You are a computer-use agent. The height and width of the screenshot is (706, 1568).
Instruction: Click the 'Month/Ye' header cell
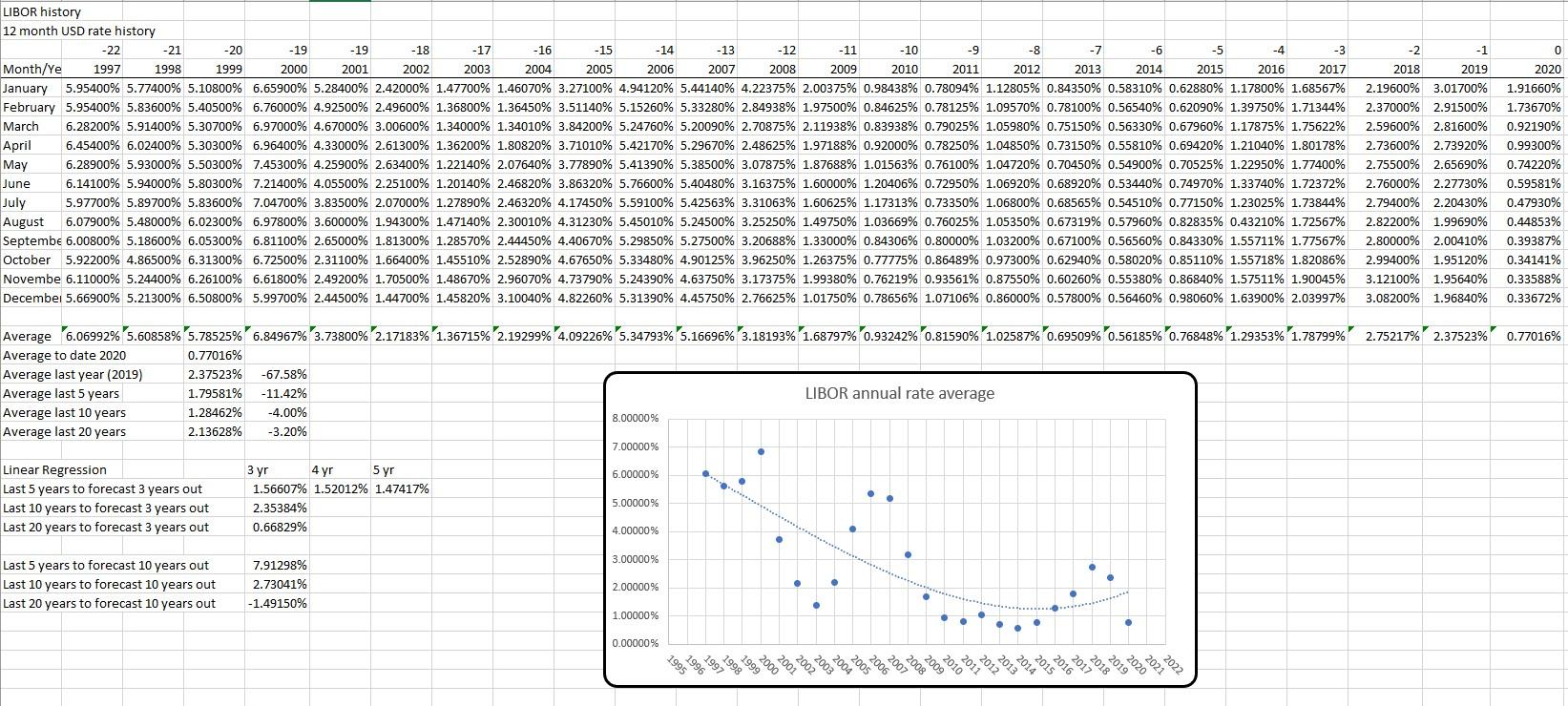(x=31, y=69)
